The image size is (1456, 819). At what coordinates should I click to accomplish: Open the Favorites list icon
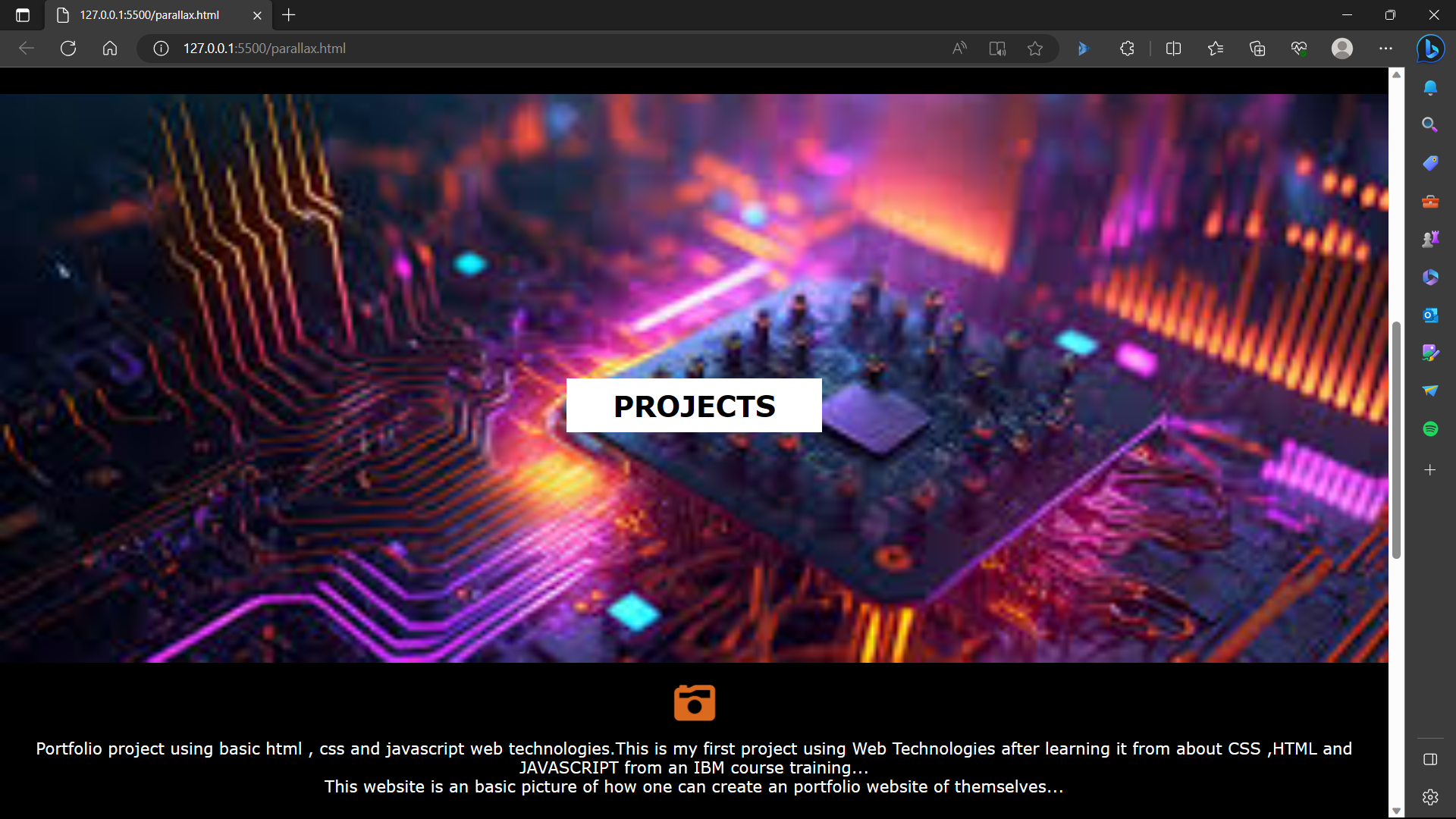pos(1216,49)
